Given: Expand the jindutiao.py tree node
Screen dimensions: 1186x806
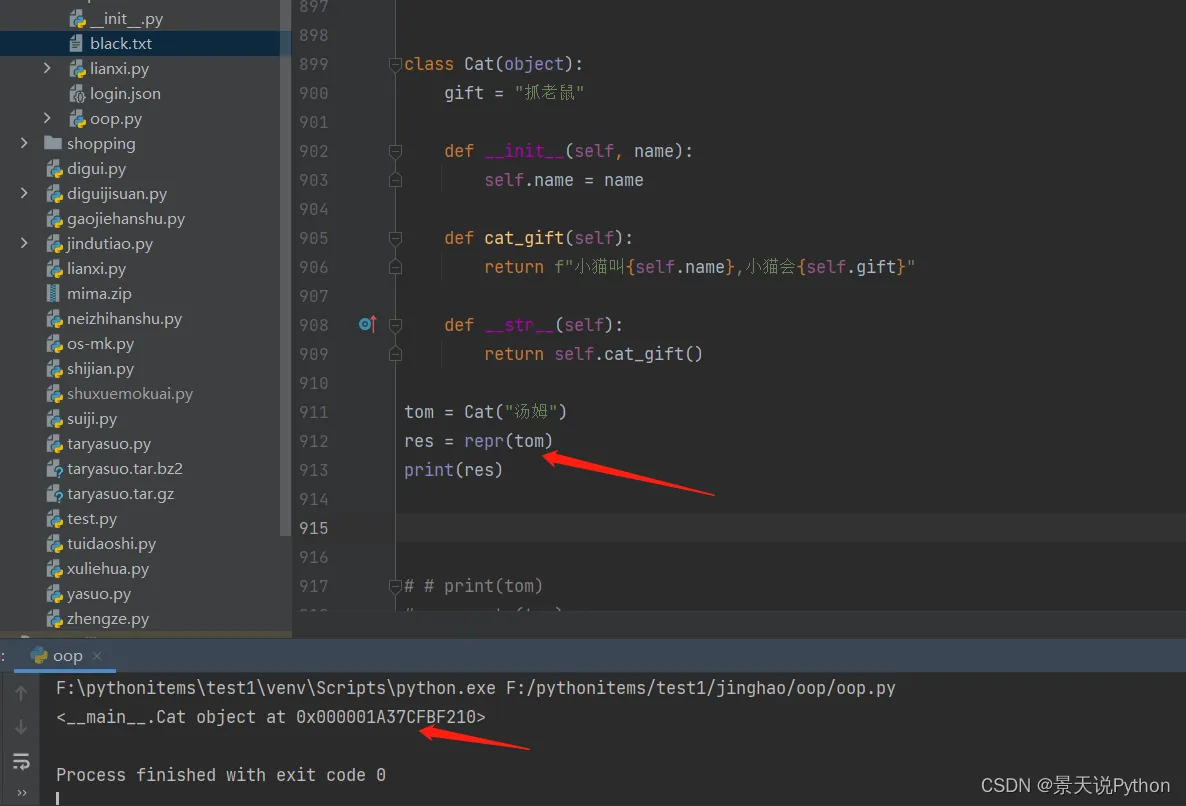Looking at the screenshot, I should [x=24, y=244].
